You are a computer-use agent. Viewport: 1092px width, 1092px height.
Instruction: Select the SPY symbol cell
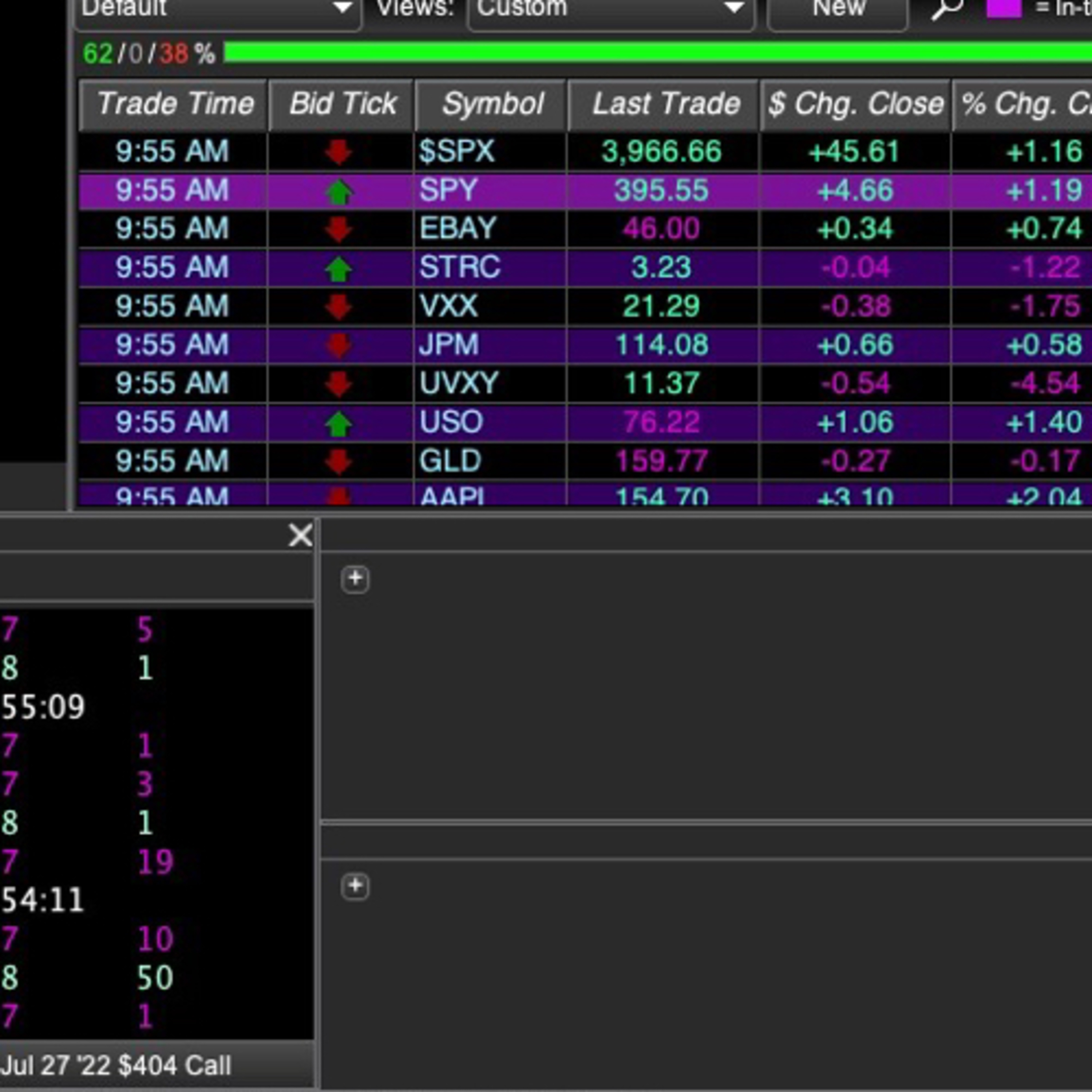491,190
